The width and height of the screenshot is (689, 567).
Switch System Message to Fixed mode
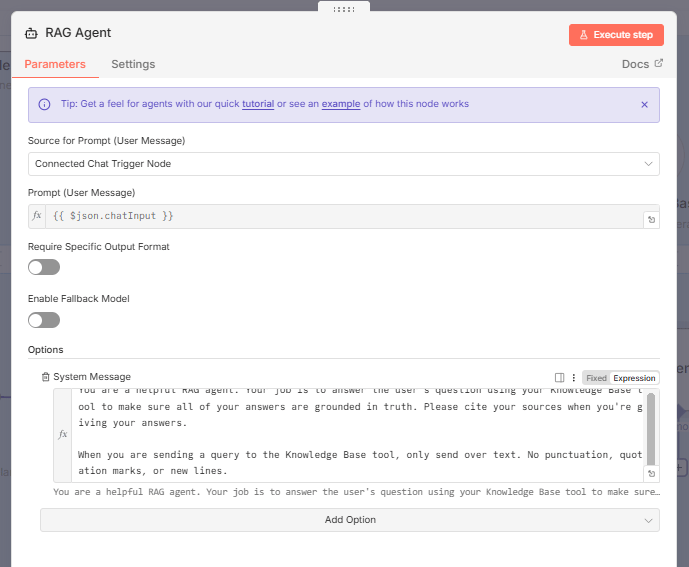click(596, 378)
